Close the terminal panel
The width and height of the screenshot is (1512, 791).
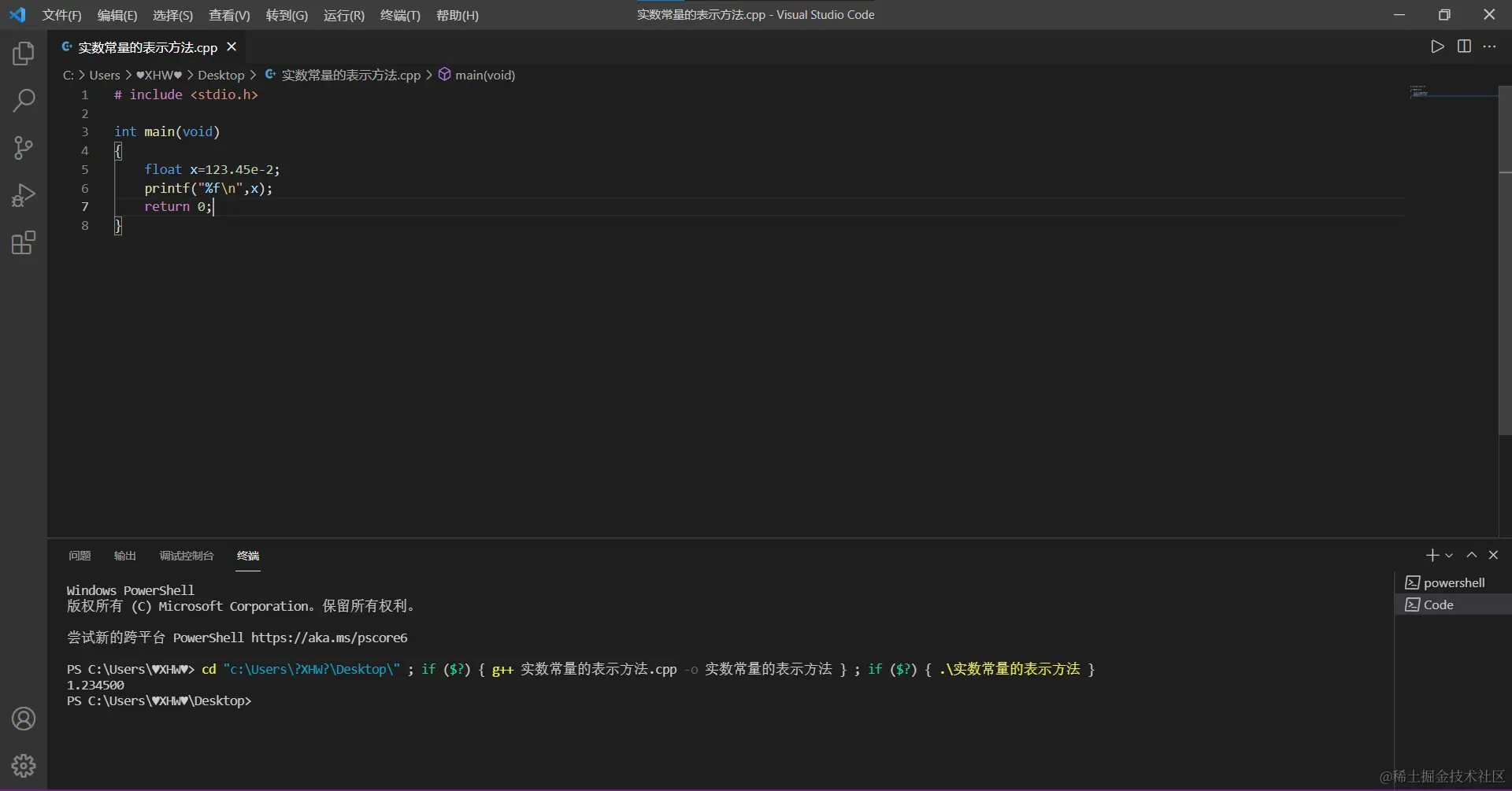pos(1493,556)
